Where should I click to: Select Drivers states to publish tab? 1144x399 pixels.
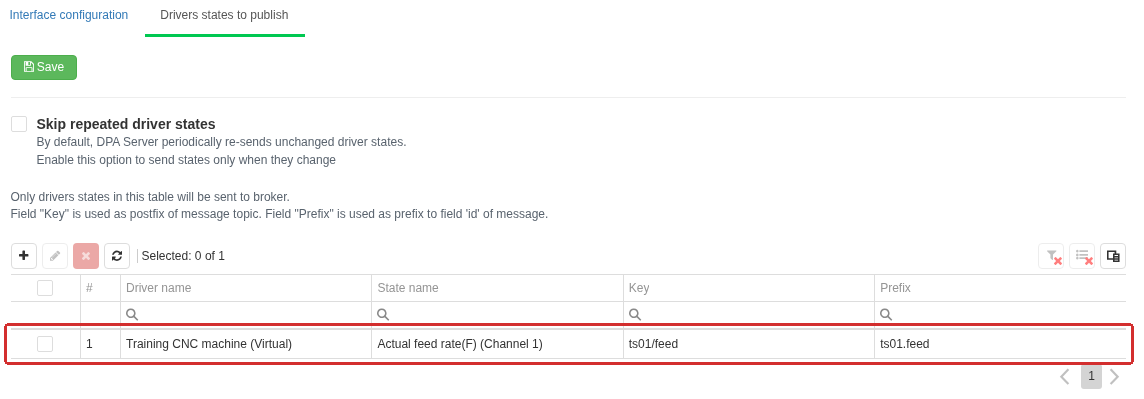[x=224, y=15]
